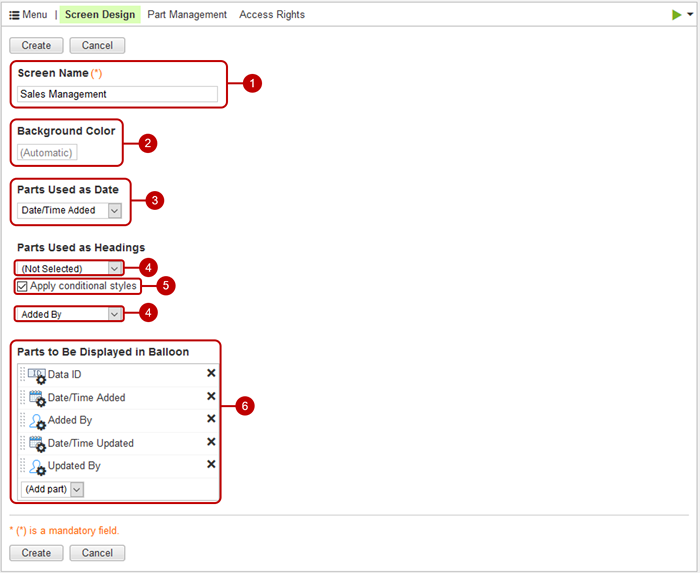
Task: Remove Added By from balloon parts
Action: click(211, 419)
